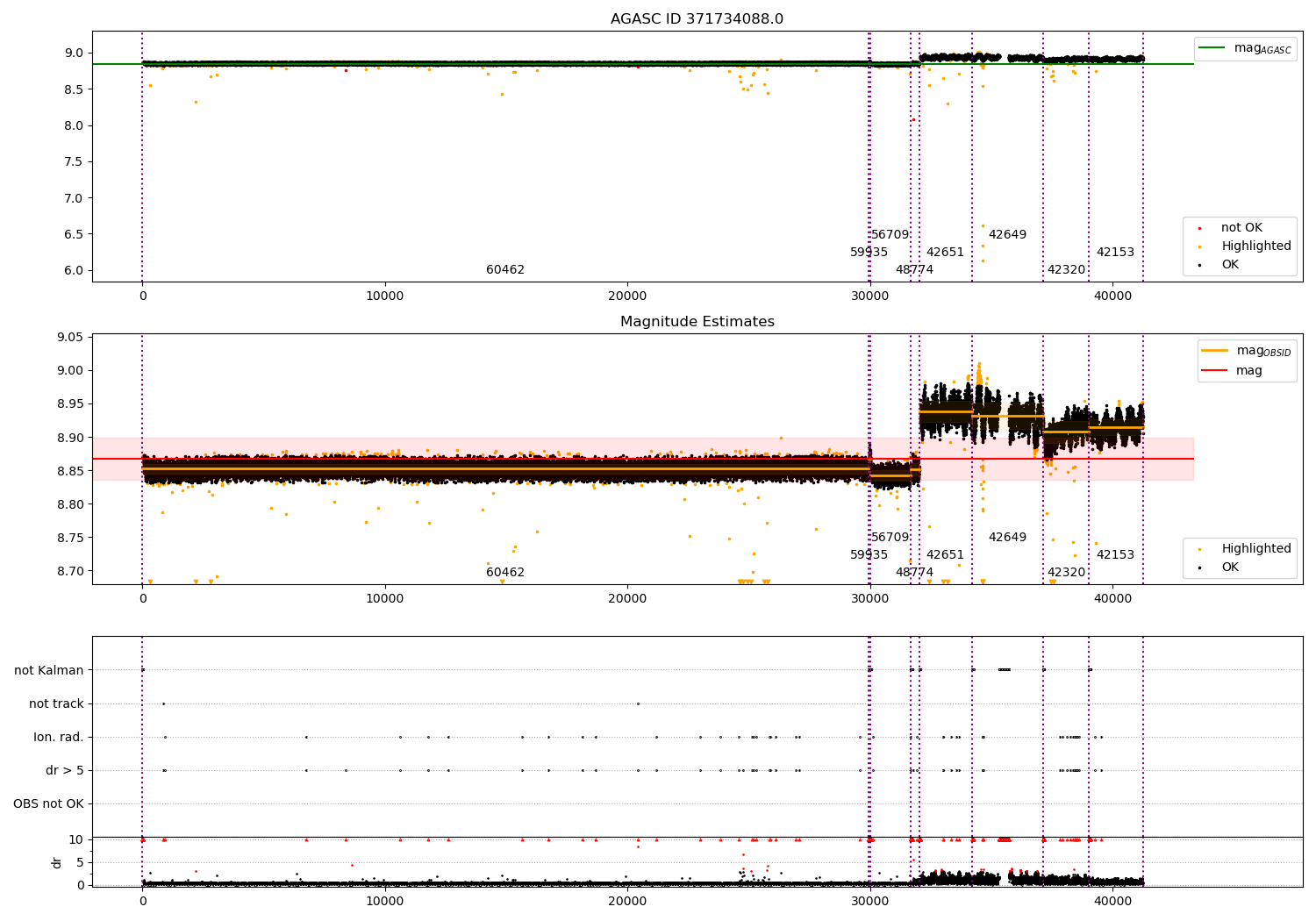Click the 9.05 y-axis tick label
The image size is (1316, 921).
coord(69,338)
